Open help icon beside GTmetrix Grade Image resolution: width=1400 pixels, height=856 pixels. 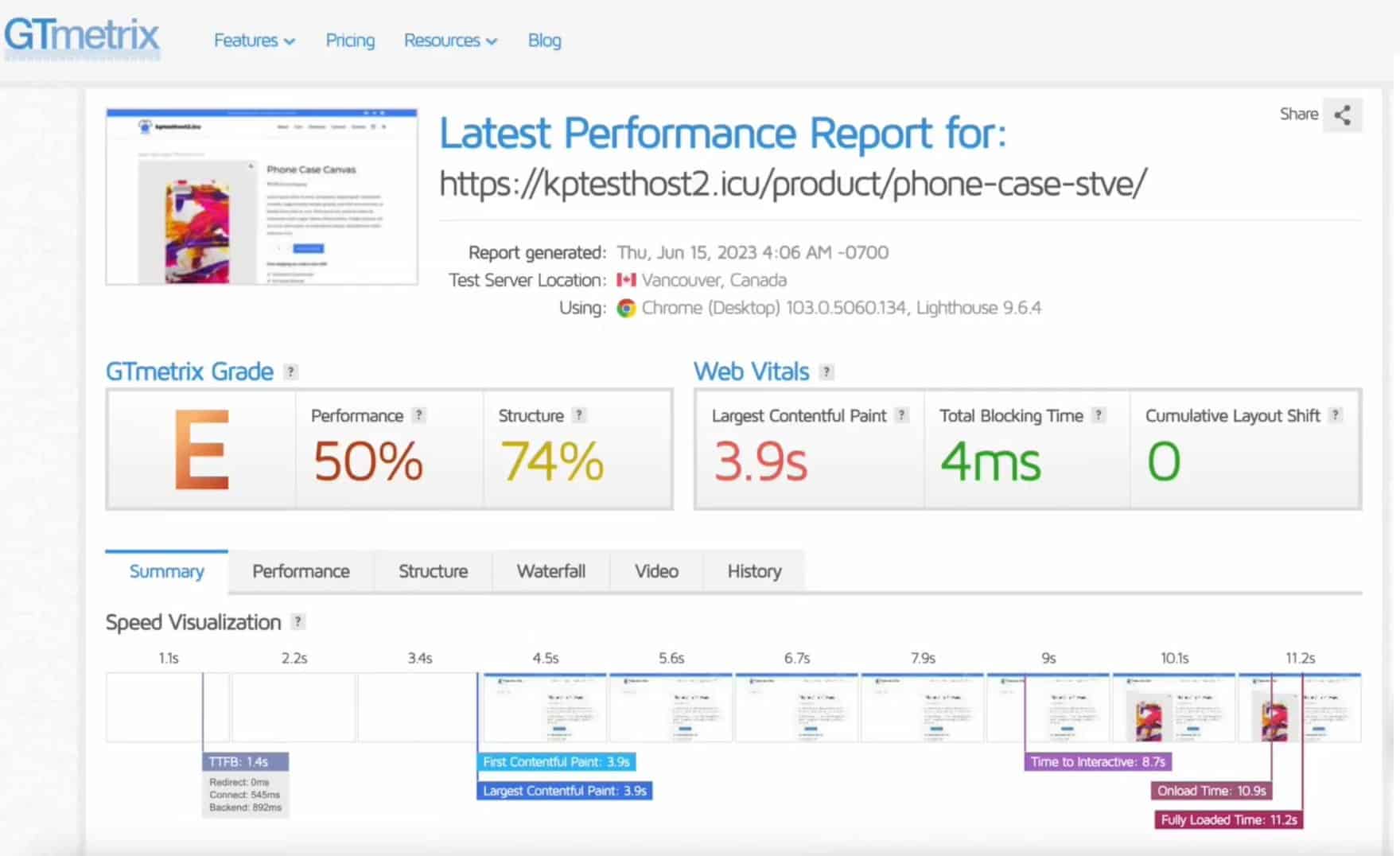[x=291, y=372]
